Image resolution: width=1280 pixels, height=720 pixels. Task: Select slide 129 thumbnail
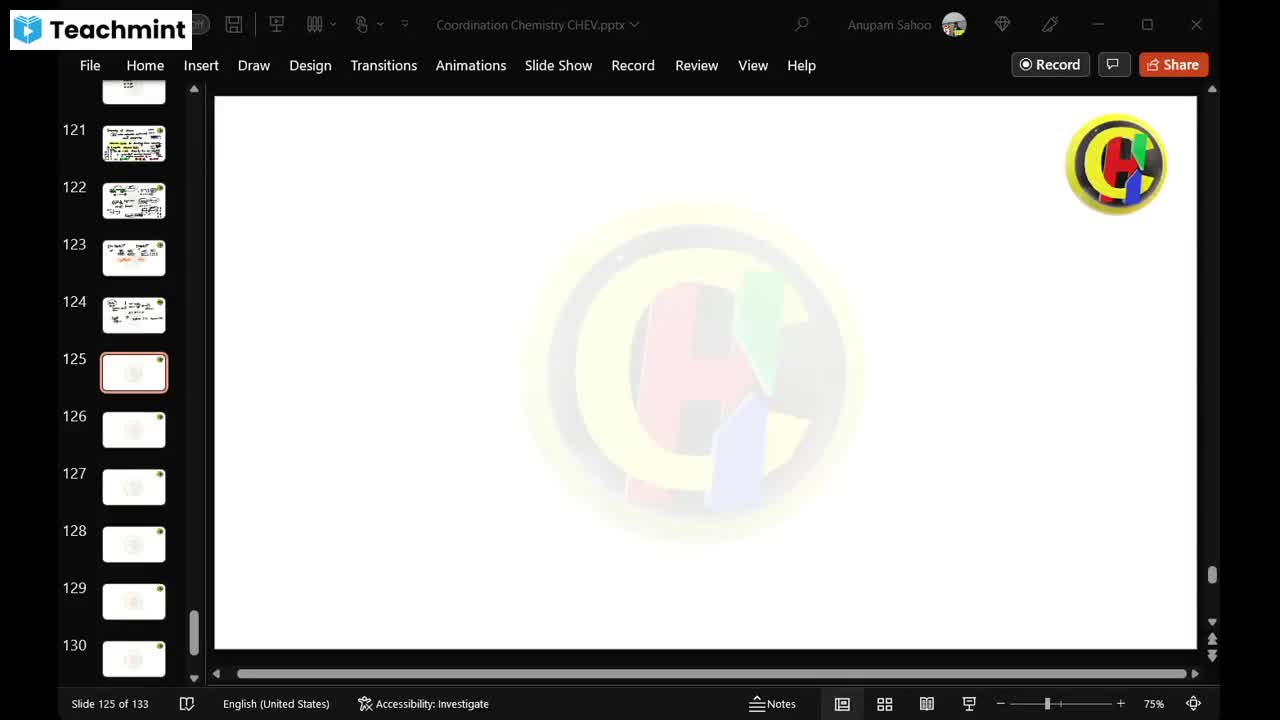point(134,601)
